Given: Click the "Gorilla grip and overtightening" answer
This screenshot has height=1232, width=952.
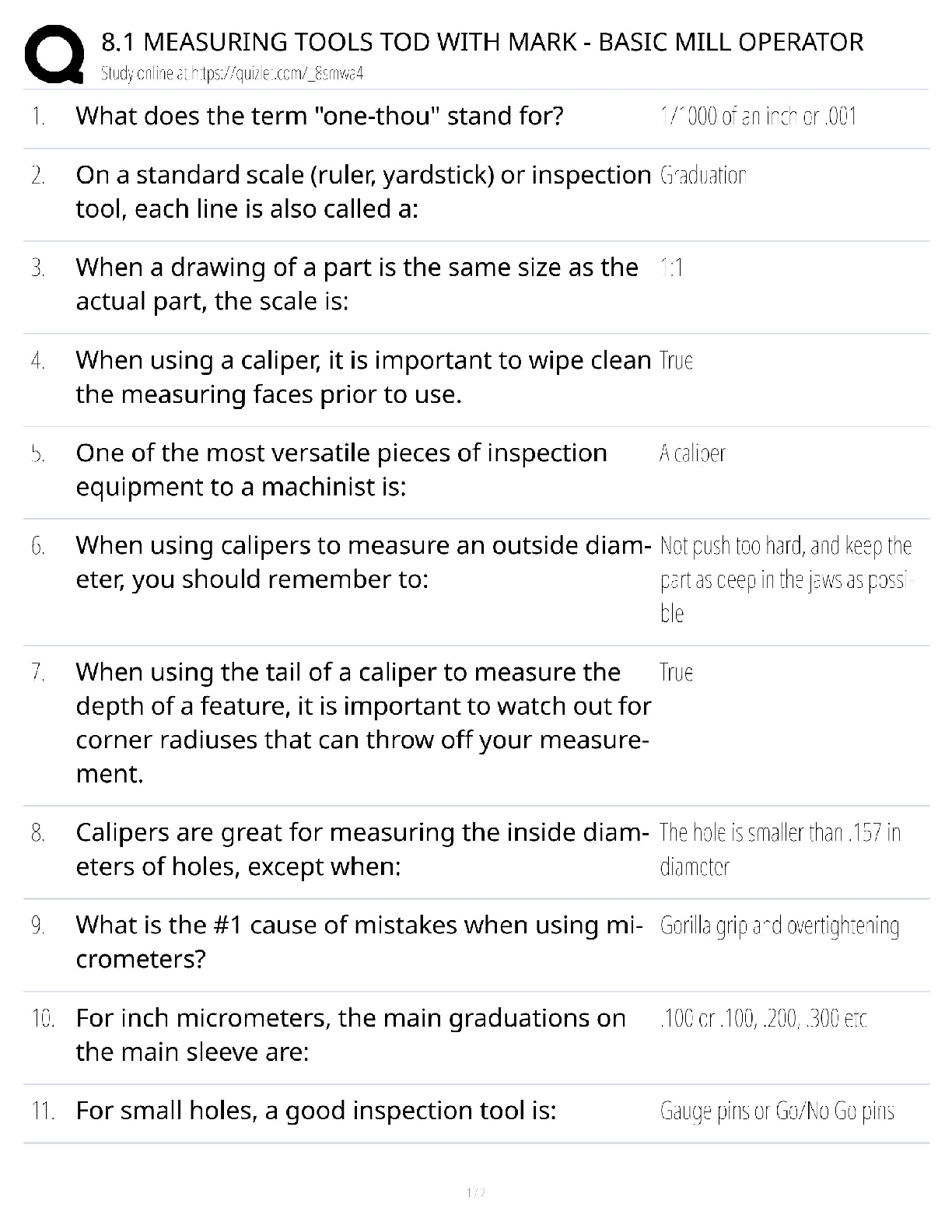Looking at the screenshot, I should coord(779,926).
